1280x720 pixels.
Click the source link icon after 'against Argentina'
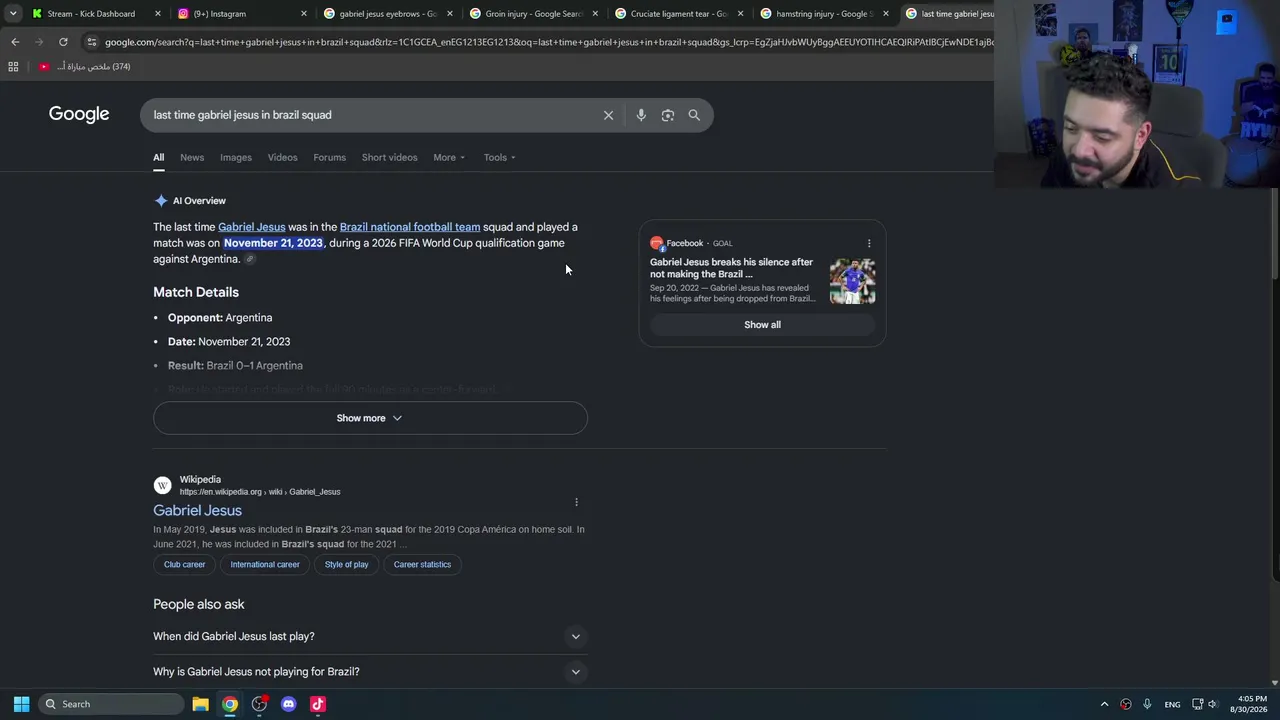(x=250, y=259)
